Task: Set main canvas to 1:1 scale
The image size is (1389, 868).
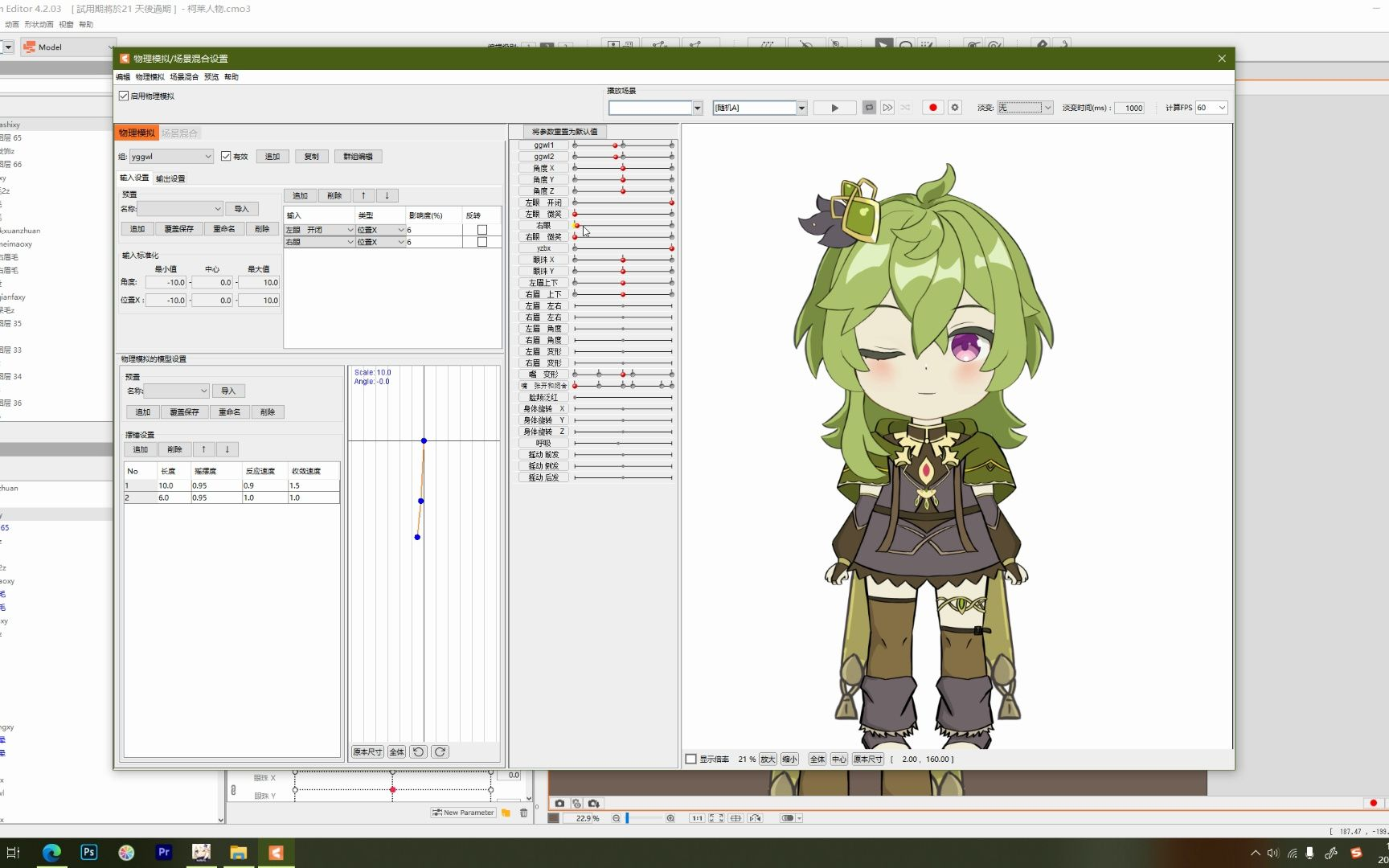Action: coord(697,818)
